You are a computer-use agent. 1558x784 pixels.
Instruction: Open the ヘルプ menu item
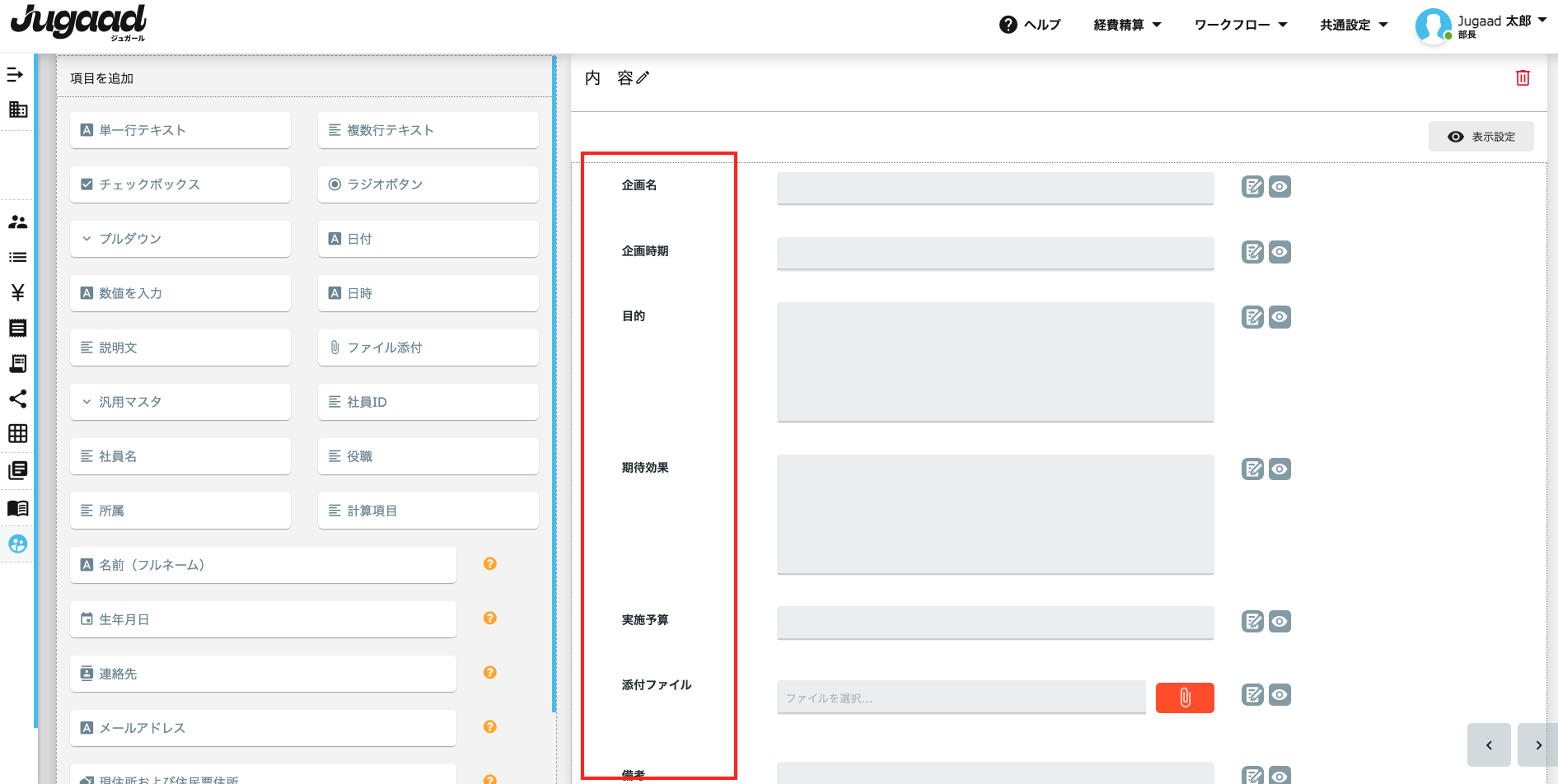tap(1030, 25)
